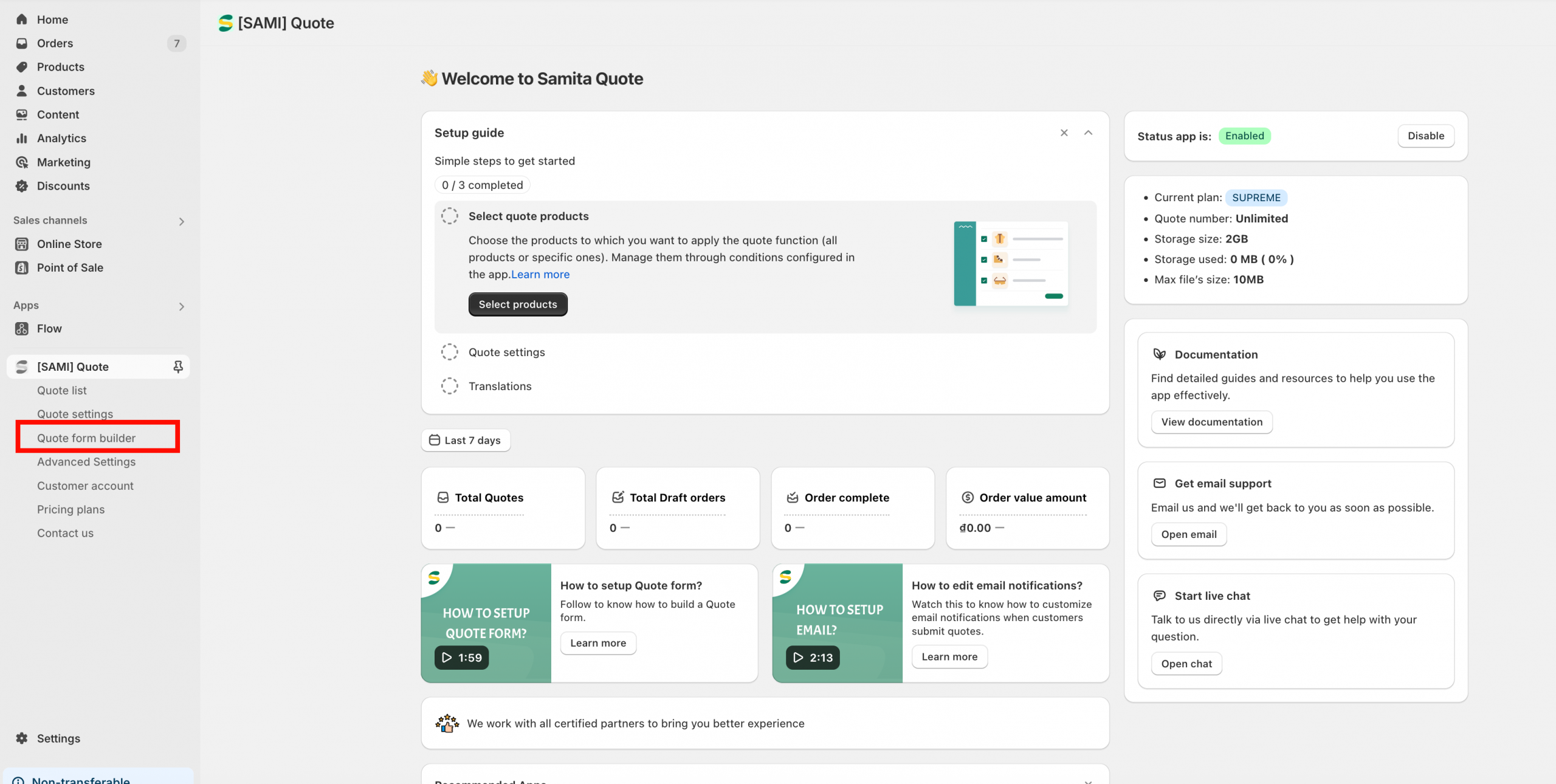Mark Select quote products step complete
The width and height of the screenshot is (1556, 784).
(450, 216)
